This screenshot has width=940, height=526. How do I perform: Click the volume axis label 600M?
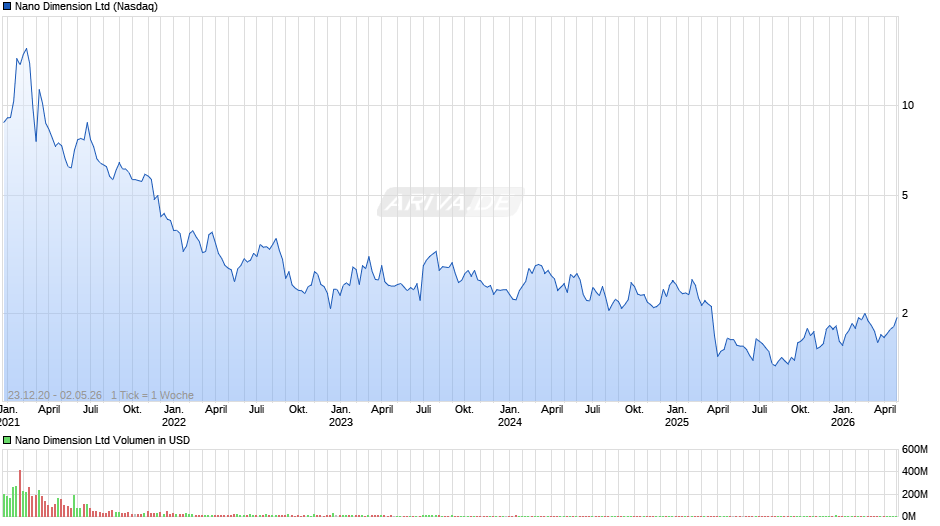pyautogui.click(x=914, y=449)
